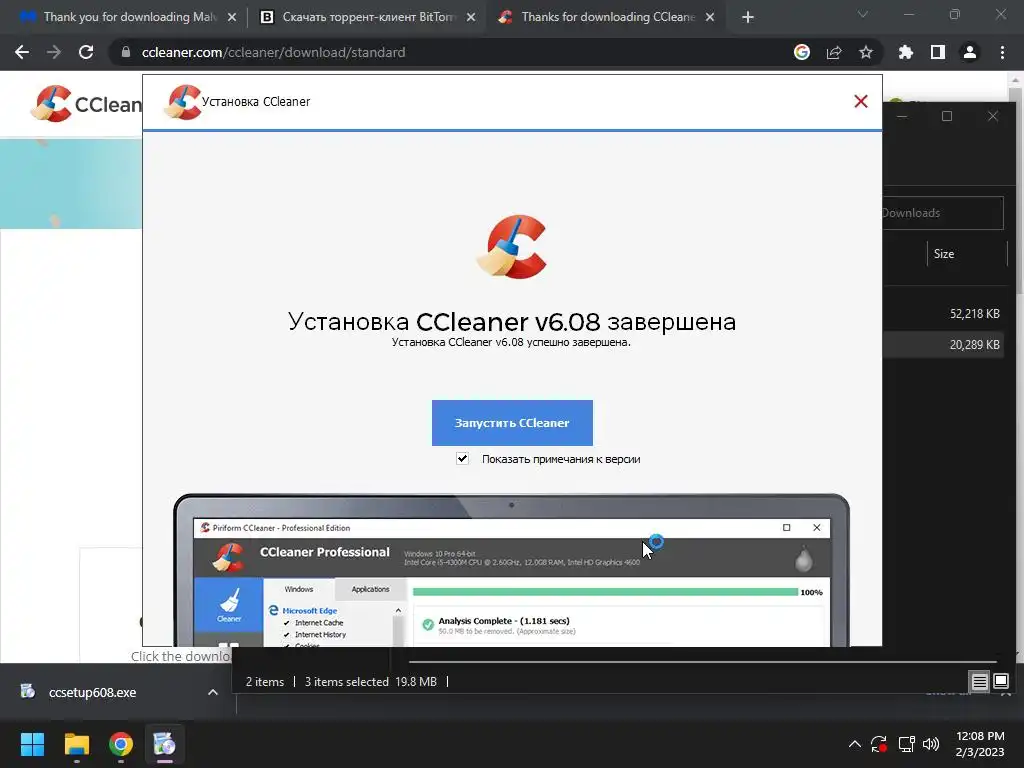Screen dimensions: 1024x768
Task: Close the BitTorrent browser tab
Action: click(x=471, y=18)
